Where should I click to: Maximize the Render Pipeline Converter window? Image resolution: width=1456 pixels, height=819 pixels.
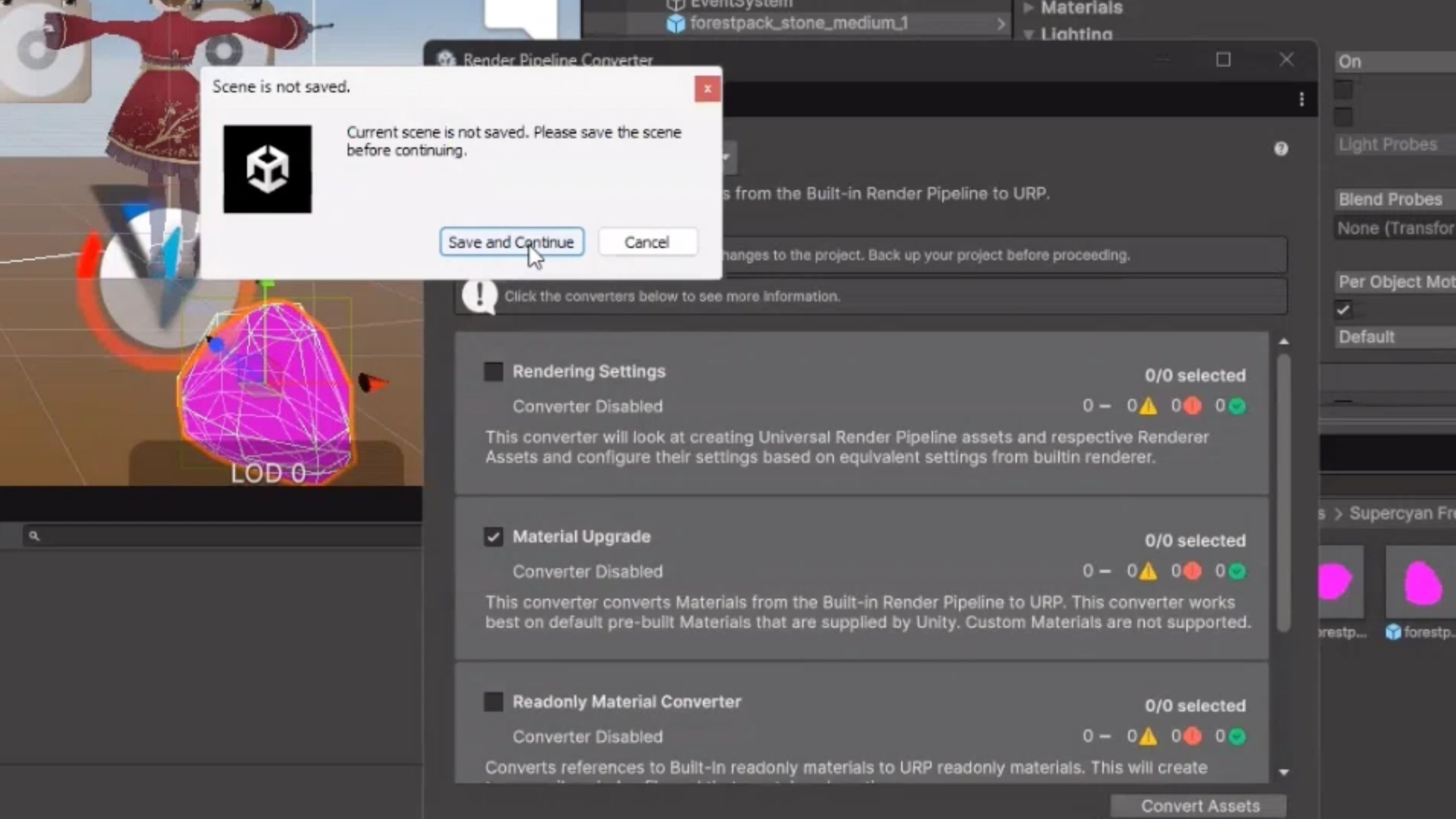click(1223, 60)
